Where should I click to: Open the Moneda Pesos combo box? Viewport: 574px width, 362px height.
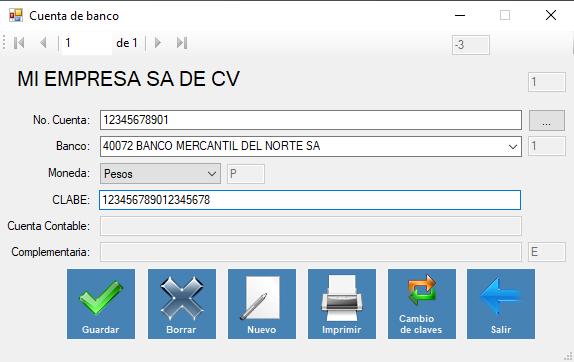(160, 173)
